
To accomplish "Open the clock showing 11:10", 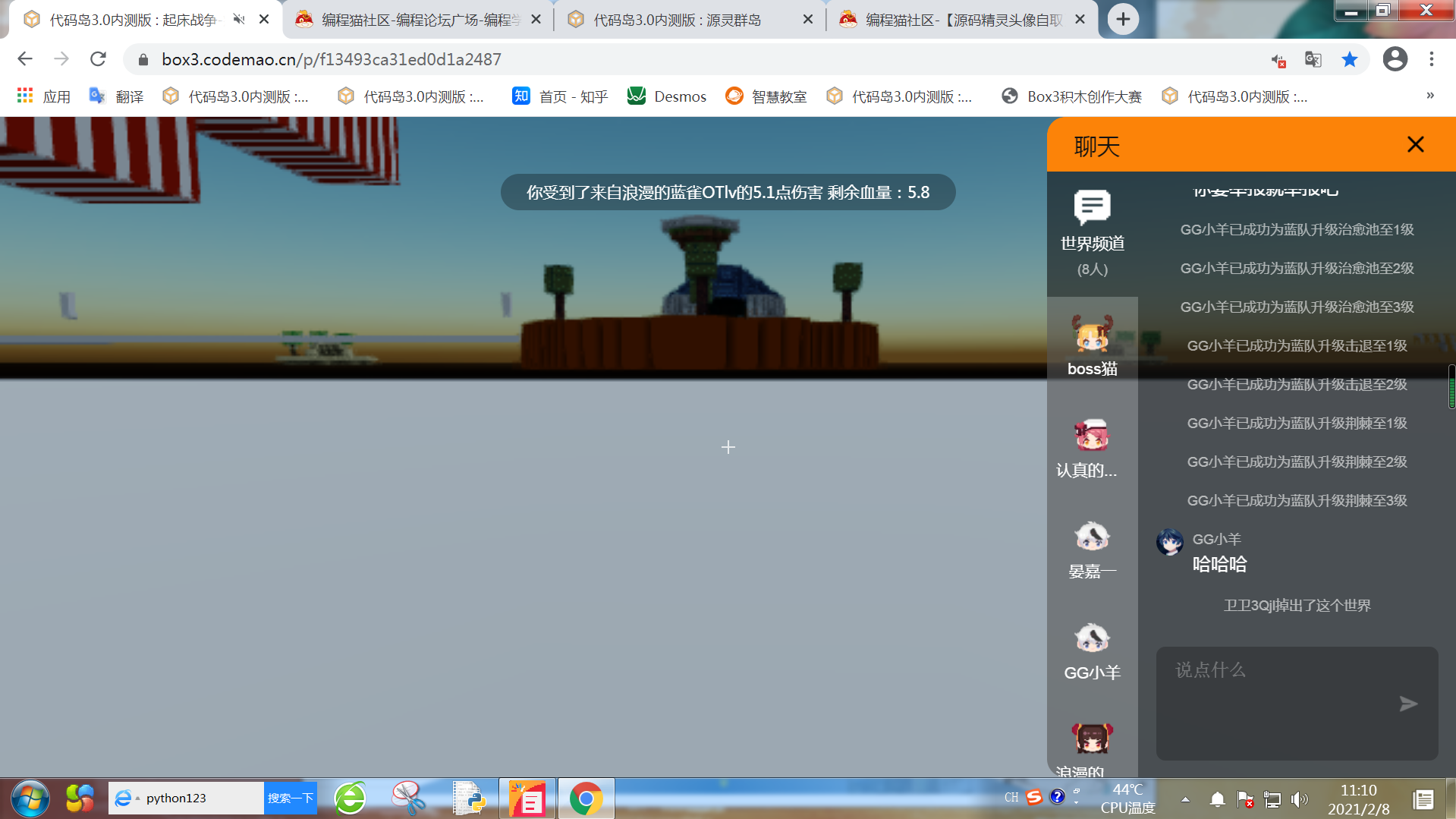I will point(1358,799).
